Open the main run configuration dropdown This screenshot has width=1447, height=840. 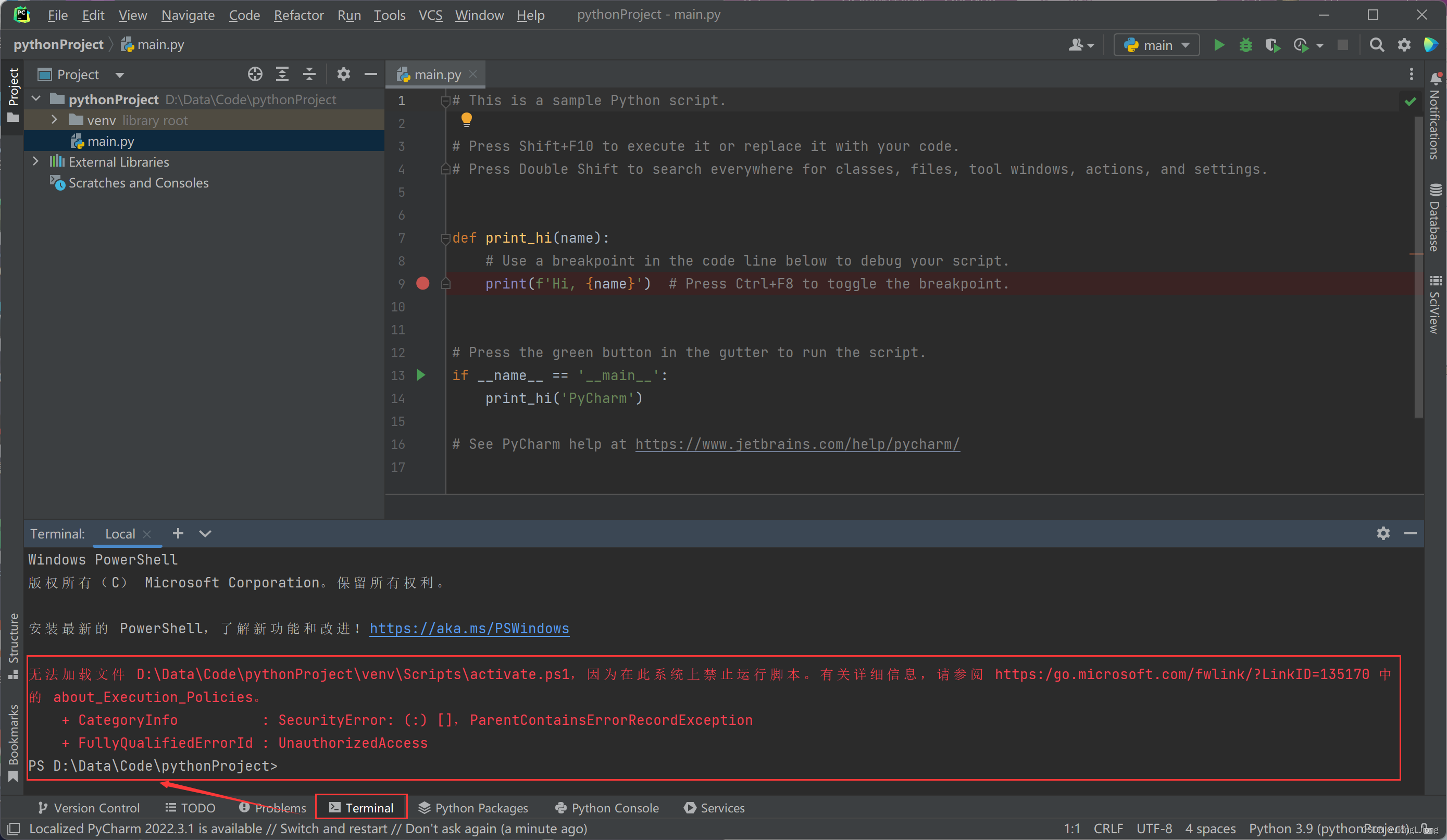coord(1184,45)
